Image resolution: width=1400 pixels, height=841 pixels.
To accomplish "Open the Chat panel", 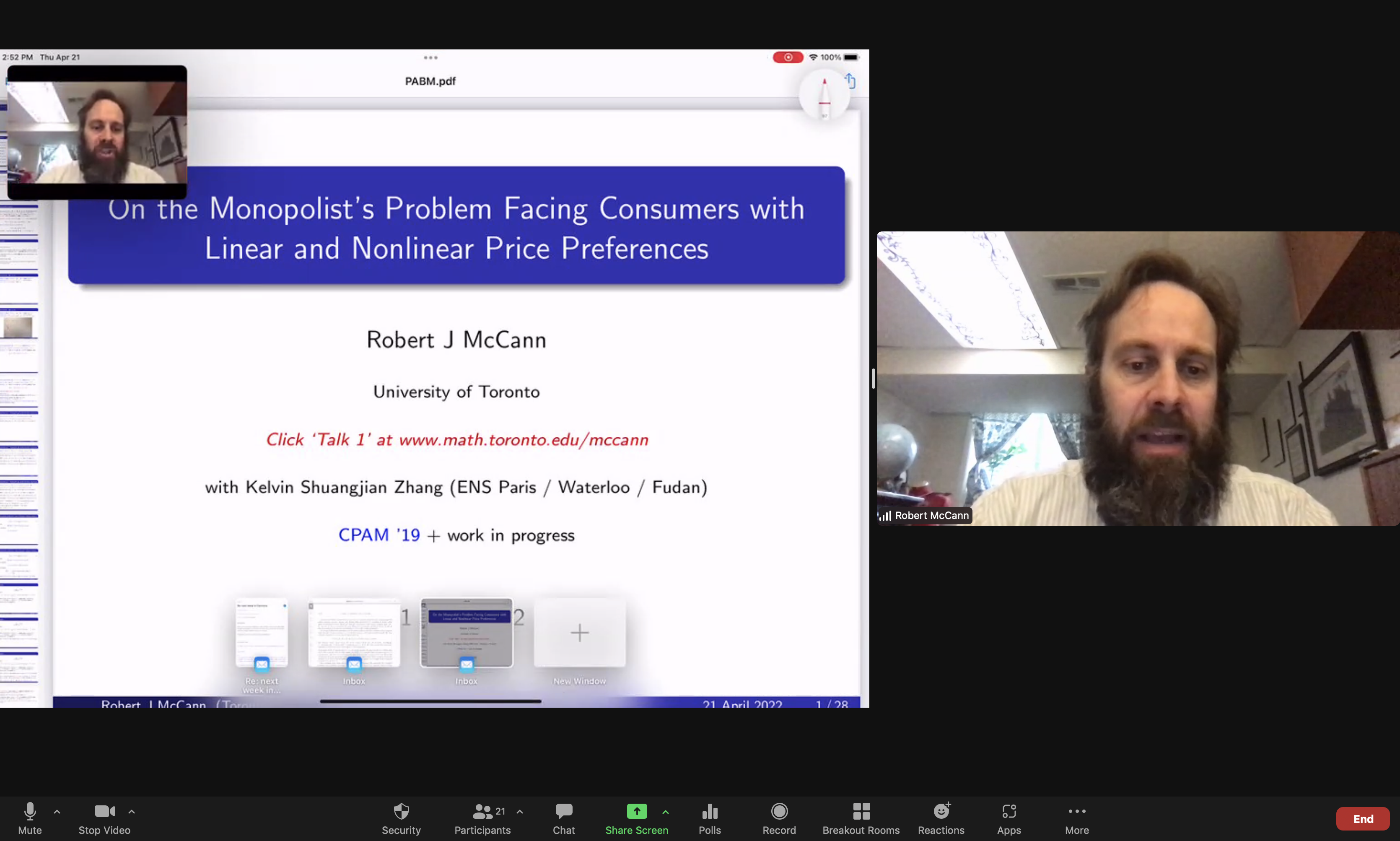I will pyautogui.click(x=564, y=818).
